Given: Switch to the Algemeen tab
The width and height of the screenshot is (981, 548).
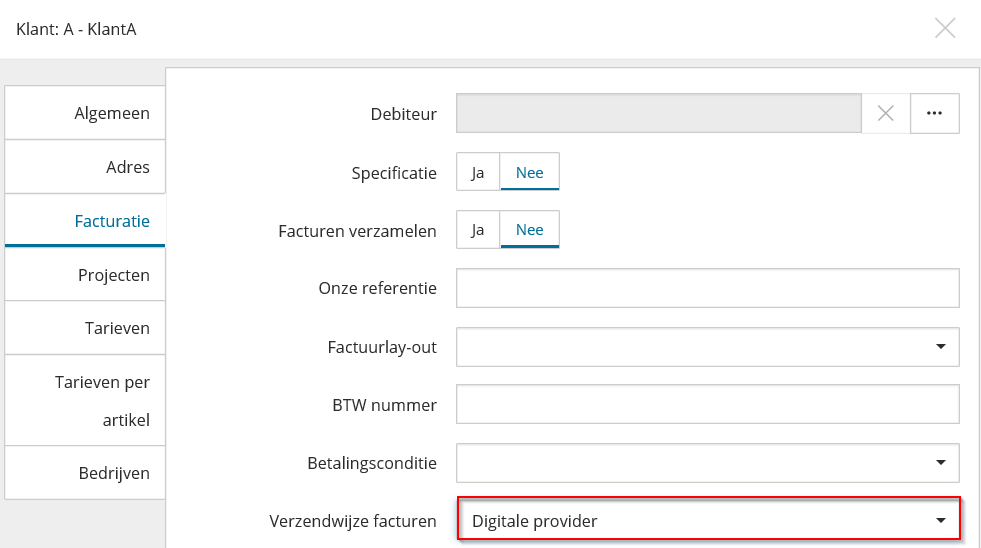Looking at the screenshot, I should pyautogui.click(x=85, y=113).
